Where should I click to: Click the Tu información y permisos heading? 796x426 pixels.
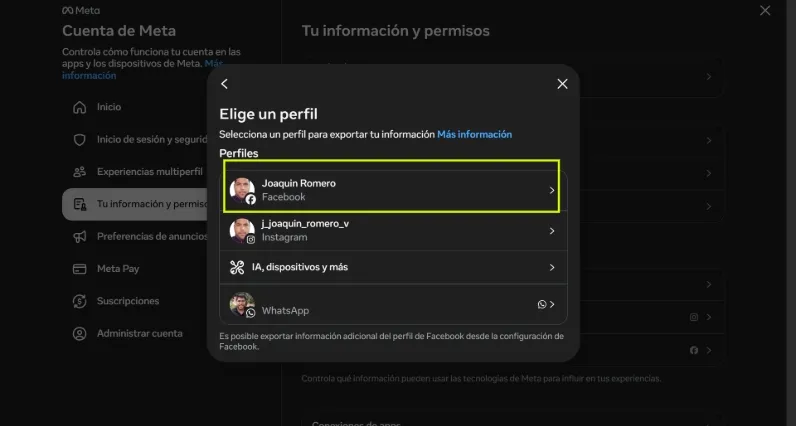(395, 31)
